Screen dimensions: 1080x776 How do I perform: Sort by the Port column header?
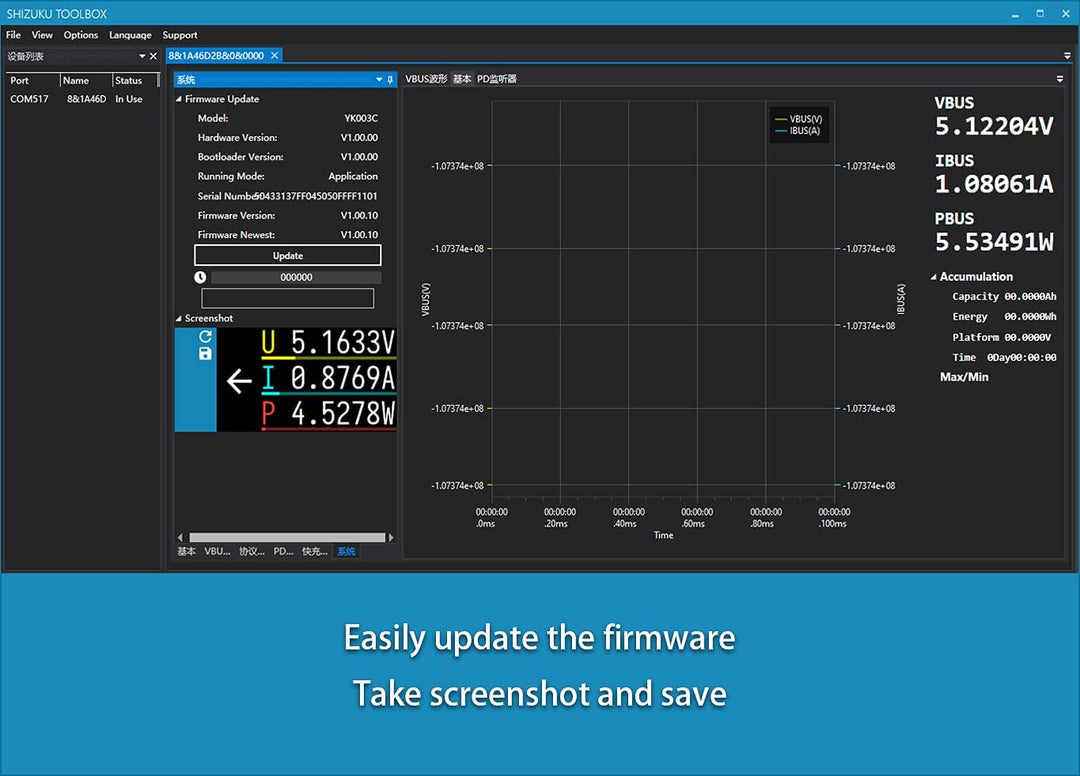(32, 81)
